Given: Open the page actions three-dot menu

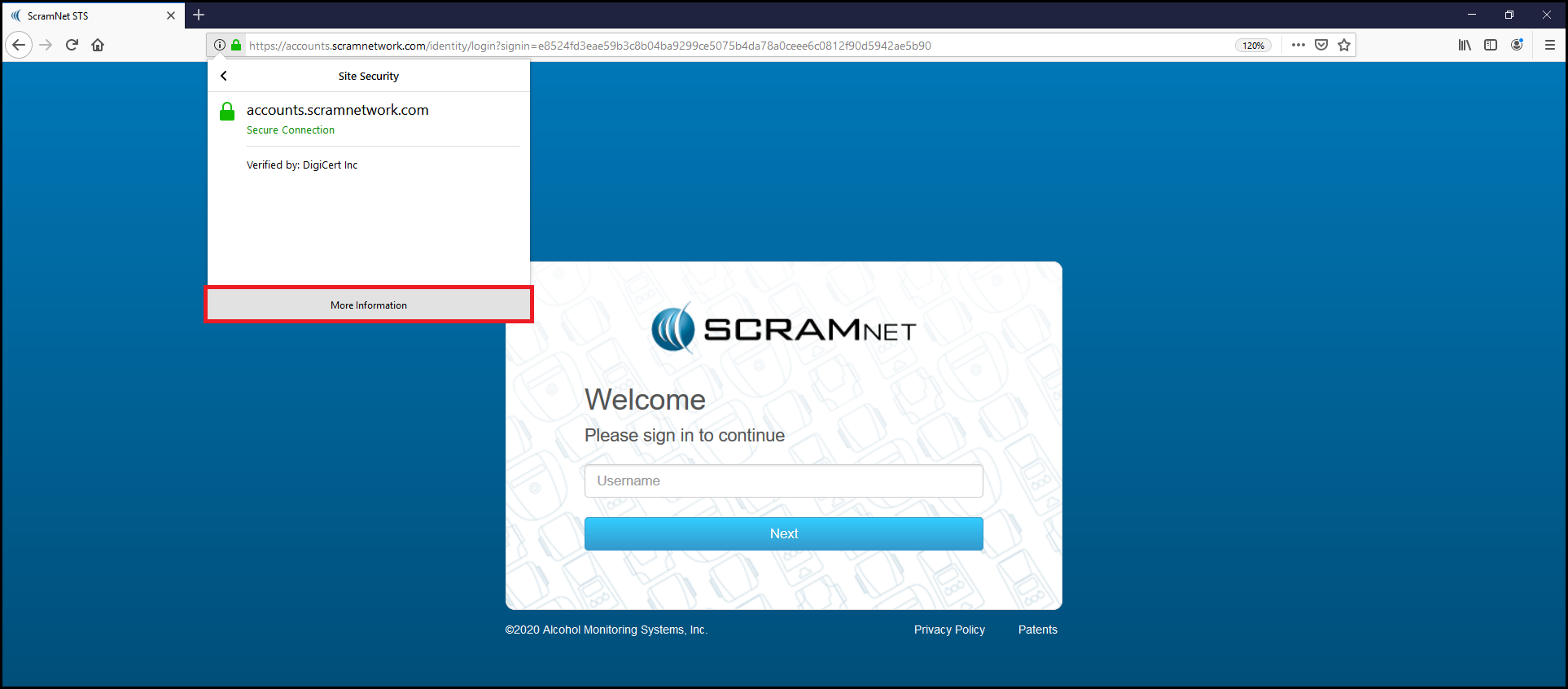Looking at the screenshot, I should (x=1298, y=45).
